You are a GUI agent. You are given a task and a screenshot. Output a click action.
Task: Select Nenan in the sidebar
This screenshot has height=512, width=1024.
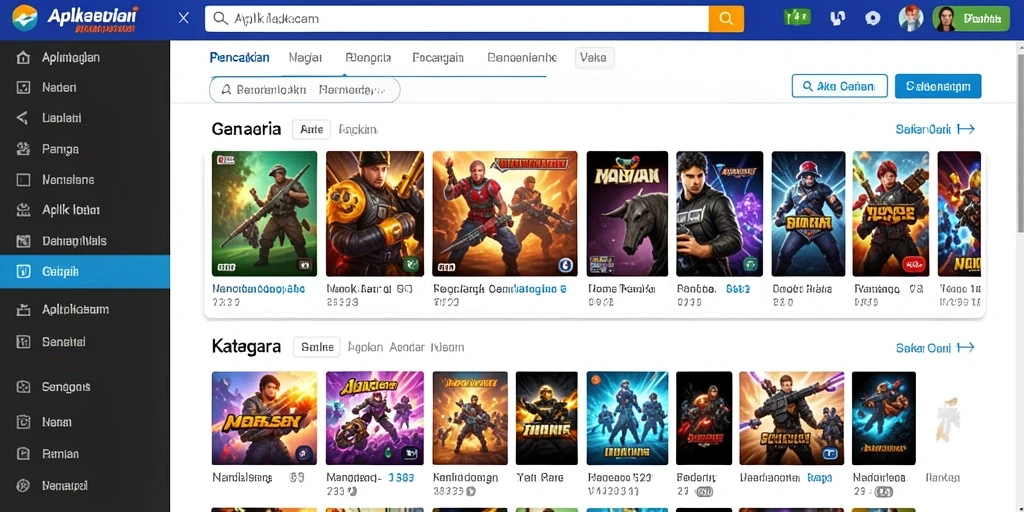coord(85,422)
